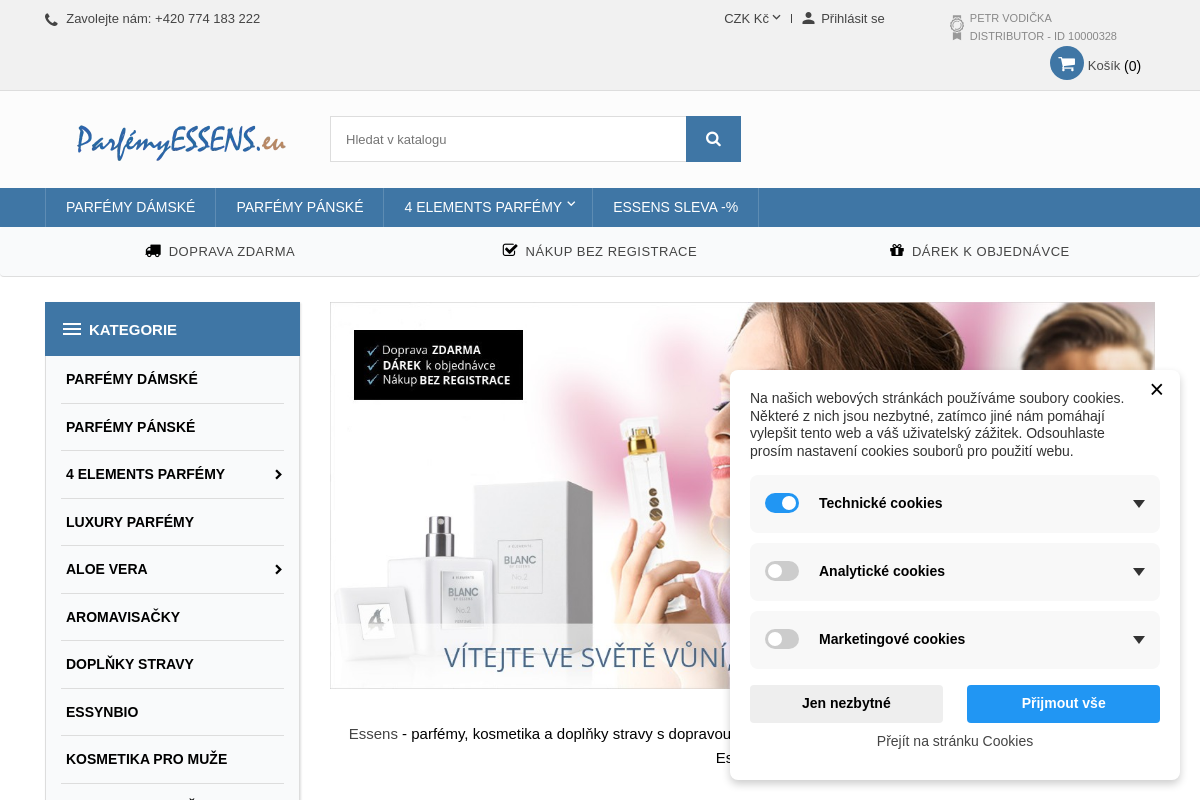Select Kosmetika pro muže category
The image size is (1200, 800).
(x=147, y=759)
